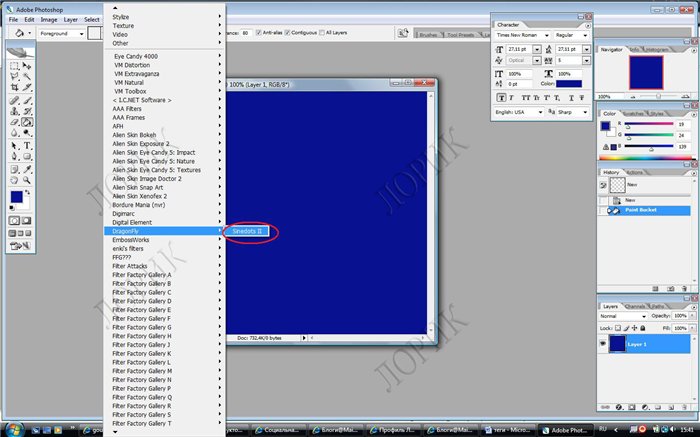Click Sinedots II in DragonFly submenu
The height and width of the screenshot is (437, 700).
coord(247,231)
